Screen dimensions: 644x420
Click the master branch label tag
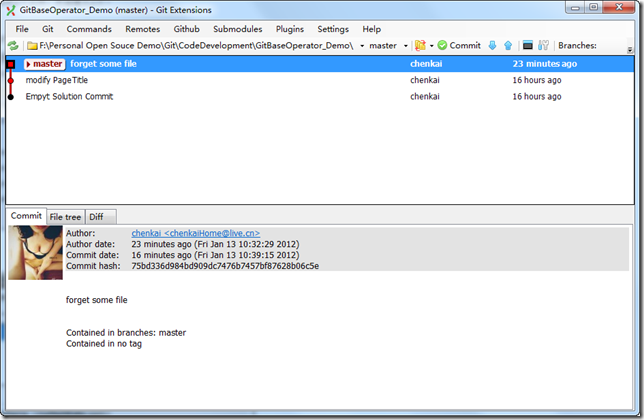(45, 64)
